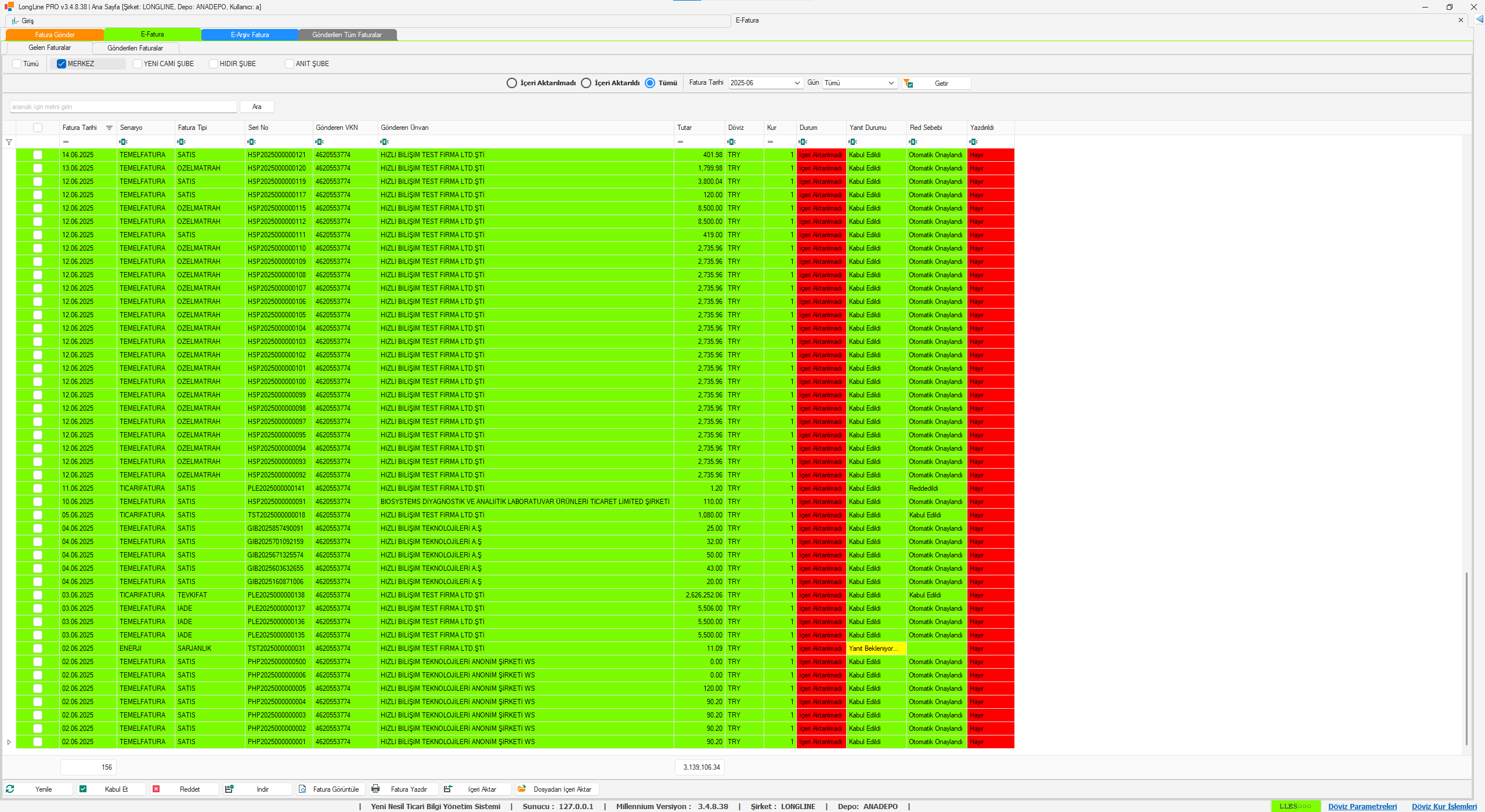The height and width of the screenshot is (812, 1485).
Task: Click BIOSYSTEMS DİYAGNOSTİK sender name cell
Action: (525, 502)
